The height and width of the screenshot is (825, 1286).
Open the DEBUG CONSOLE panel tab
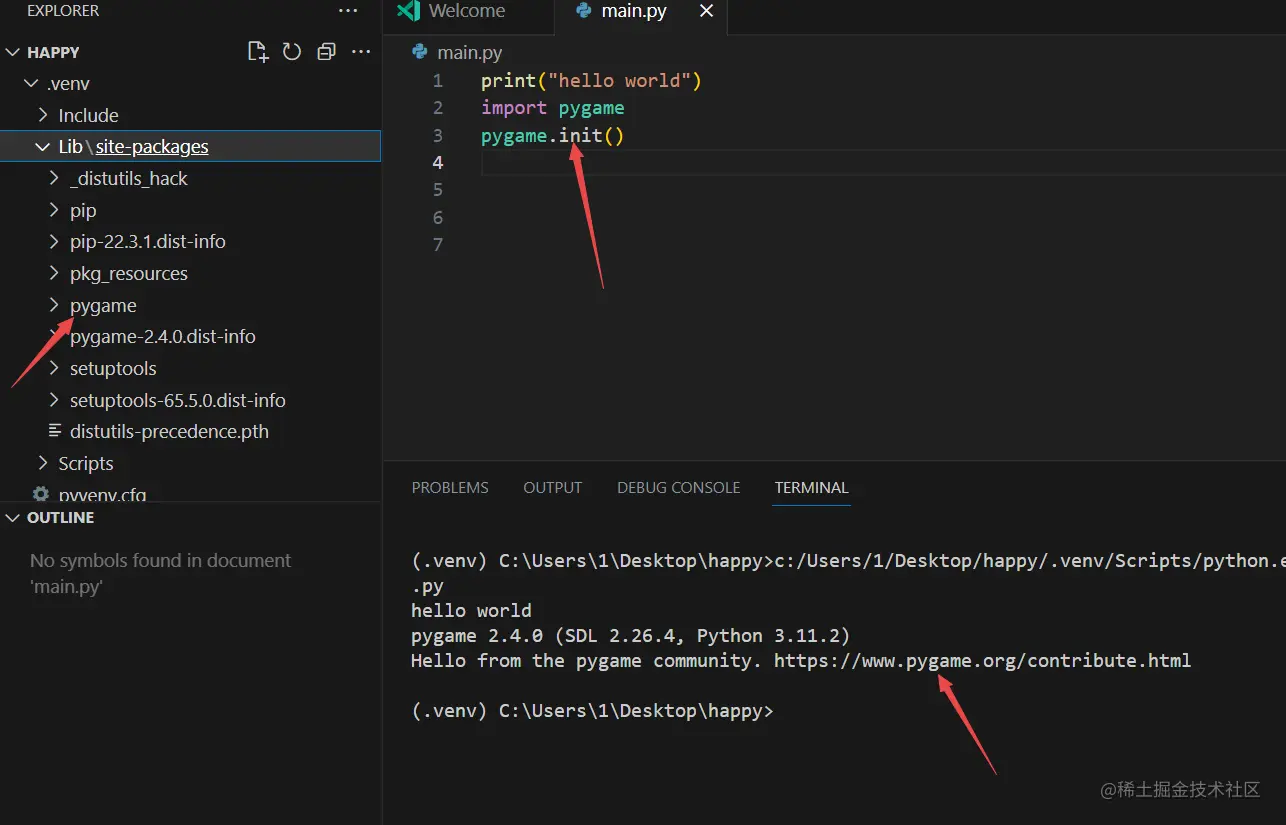pyautogui.click(x=678, y=488)
